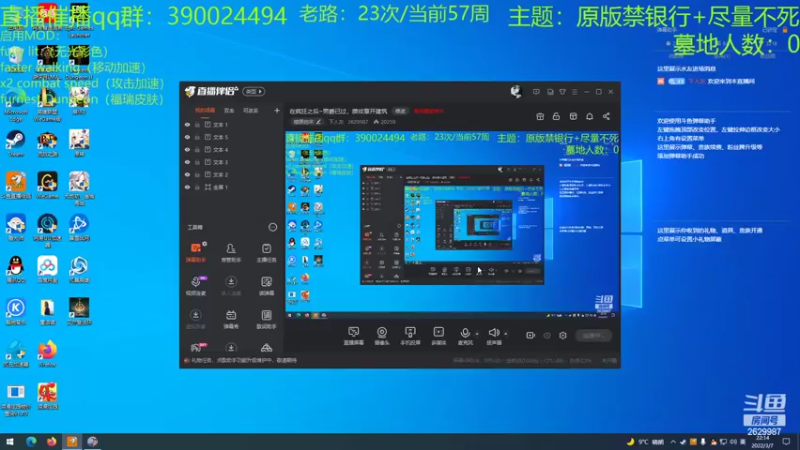The width and height of the screenshot is (800, 450).
Task: Open the 视频连麦 video co-stream tool
Action: click(195, 286)
